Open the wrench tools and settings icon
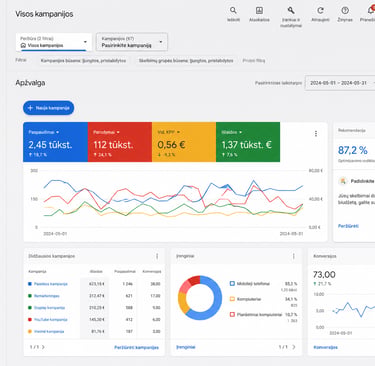 coord(291,10)
